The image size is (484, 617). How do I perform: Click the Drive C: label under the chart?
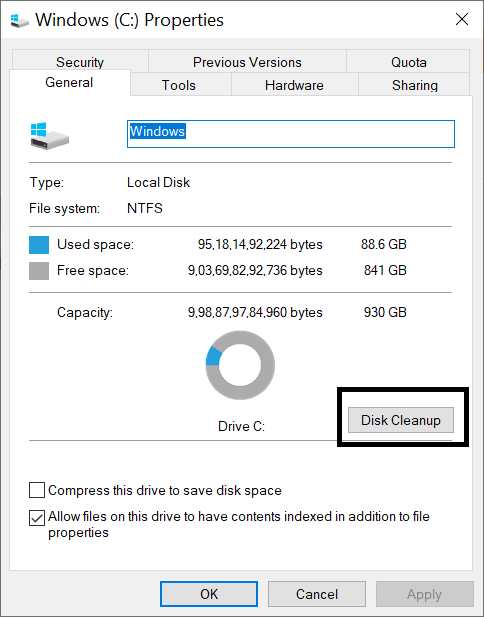pos(242,426)
